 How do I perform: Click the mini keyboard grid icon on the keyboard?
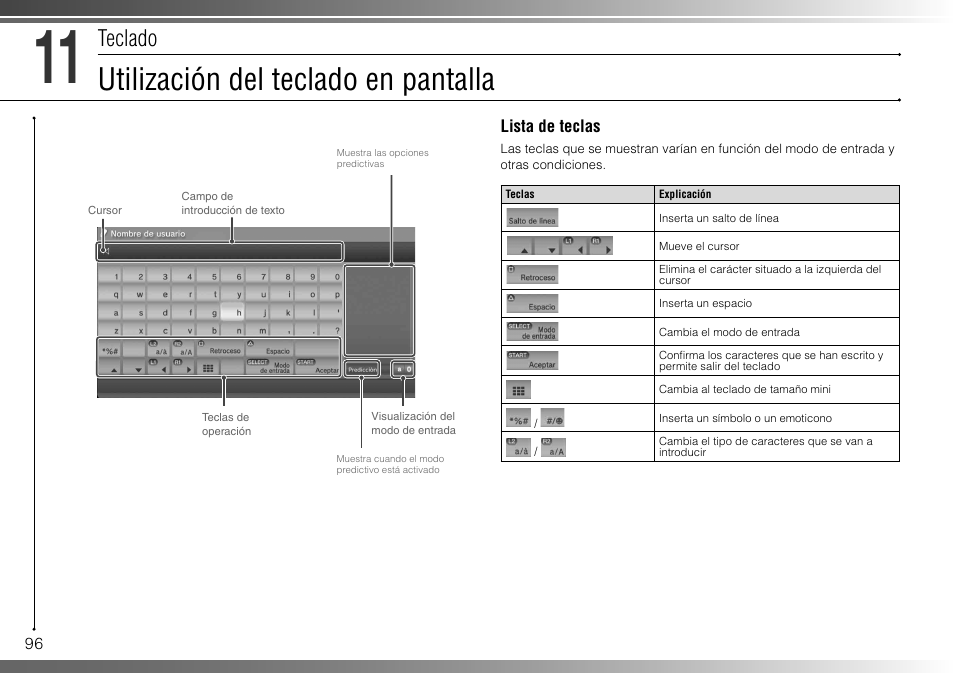[x=207, y=368]
